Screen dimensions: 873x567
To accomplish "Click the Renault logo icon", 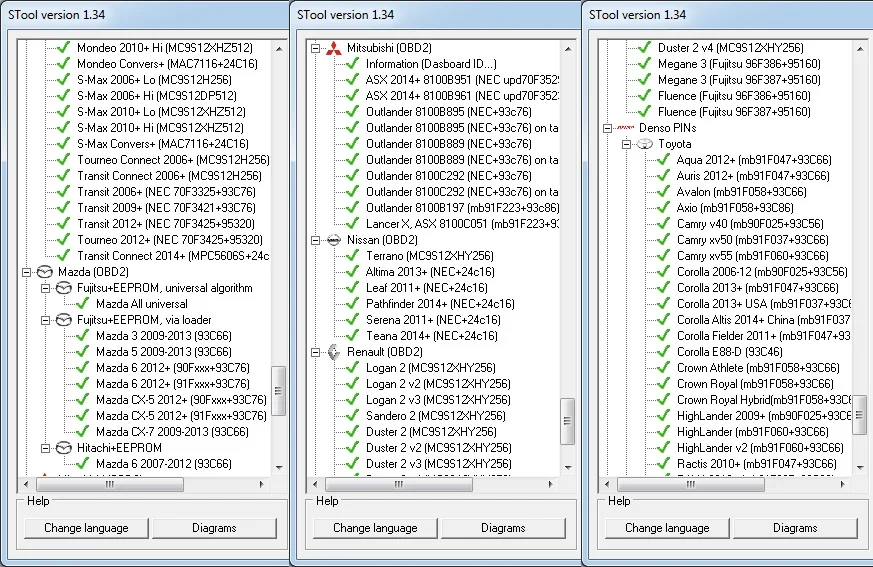I will [333, 352].
